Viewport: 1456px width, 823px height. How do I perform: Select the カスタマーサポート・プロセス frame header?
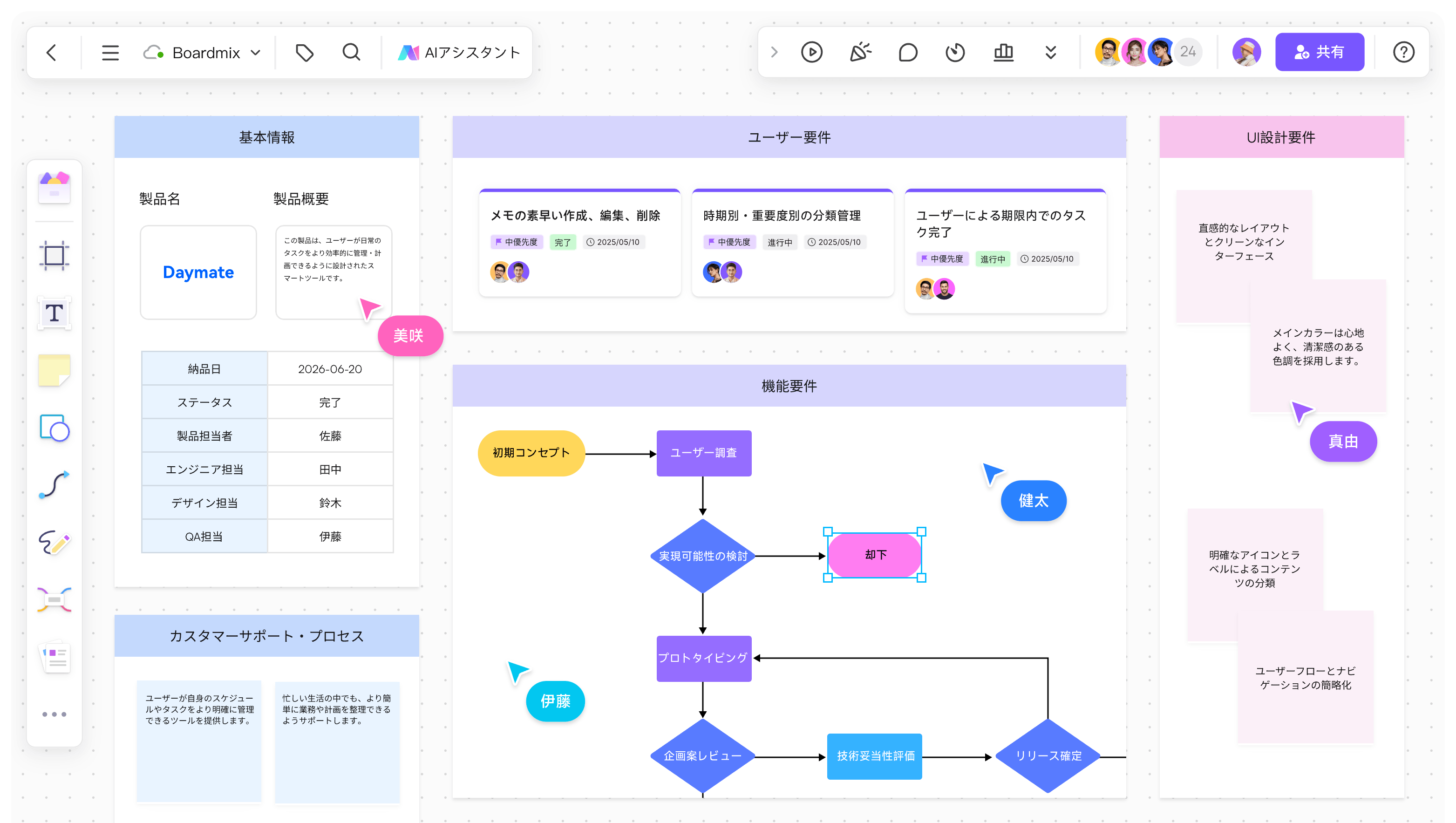point(267,637)
